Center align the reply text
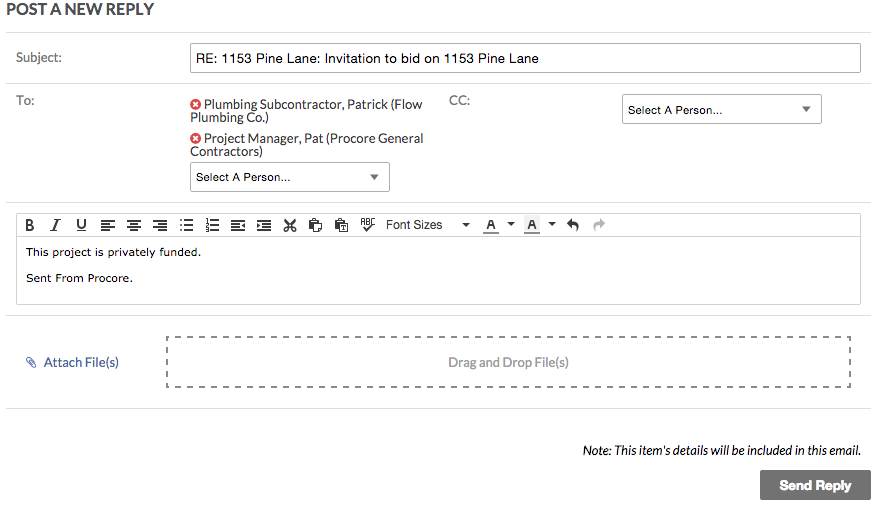The image size is (879, 505). pos(133,225)
